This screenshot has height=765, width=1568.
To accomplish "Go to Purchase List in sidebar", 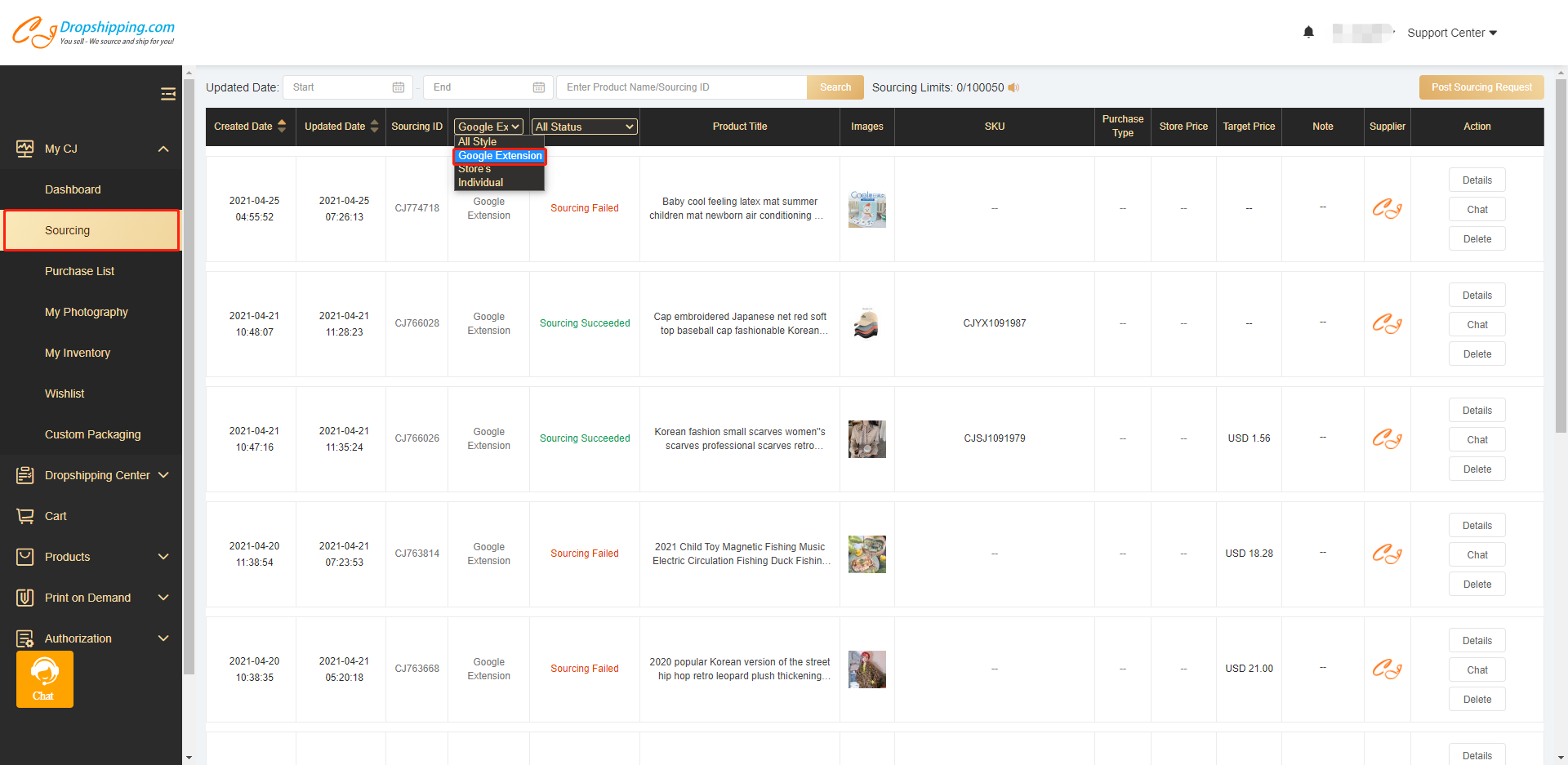I will 79,271.
